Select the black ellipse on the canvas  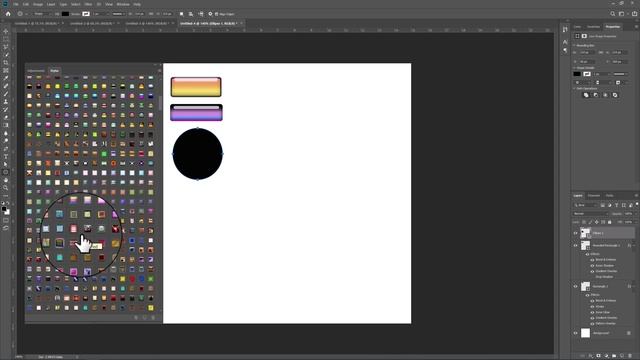pos(198,154)
